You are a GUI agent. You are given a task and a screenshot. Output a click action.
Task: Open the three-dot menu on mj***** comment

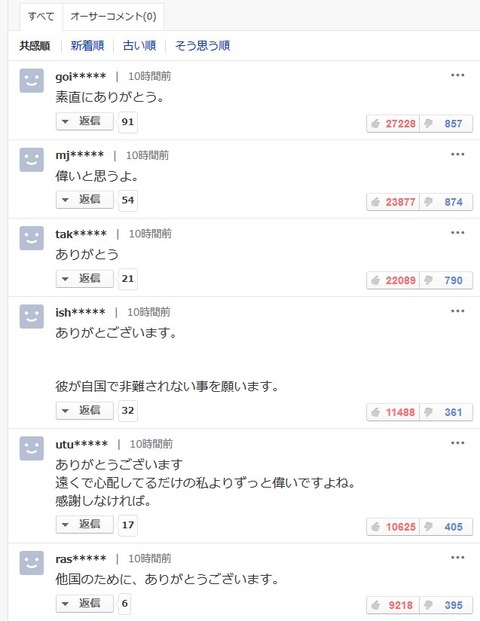[457, 154]
